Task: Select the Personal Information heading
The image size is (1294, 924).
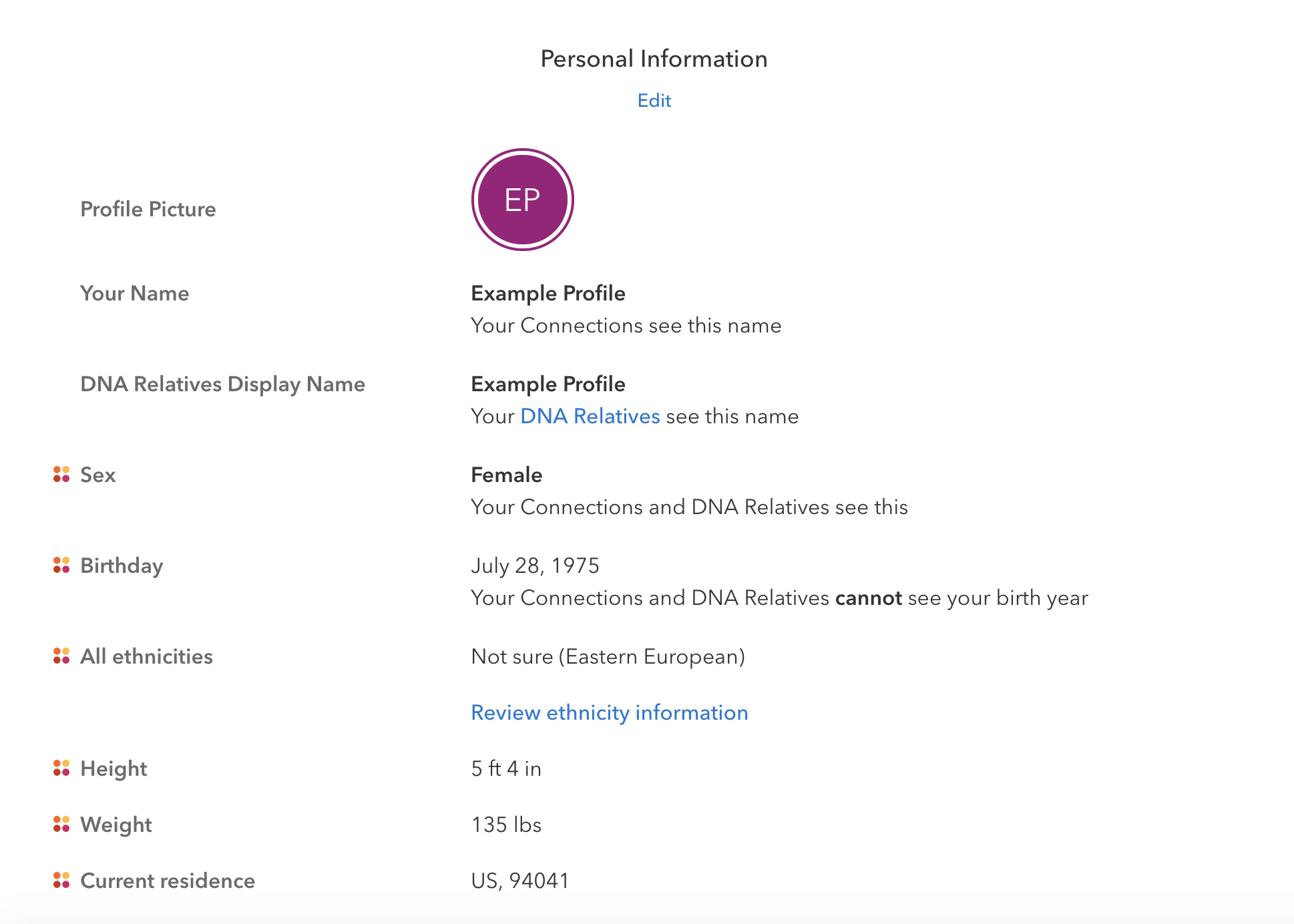Action: point(654,59)
